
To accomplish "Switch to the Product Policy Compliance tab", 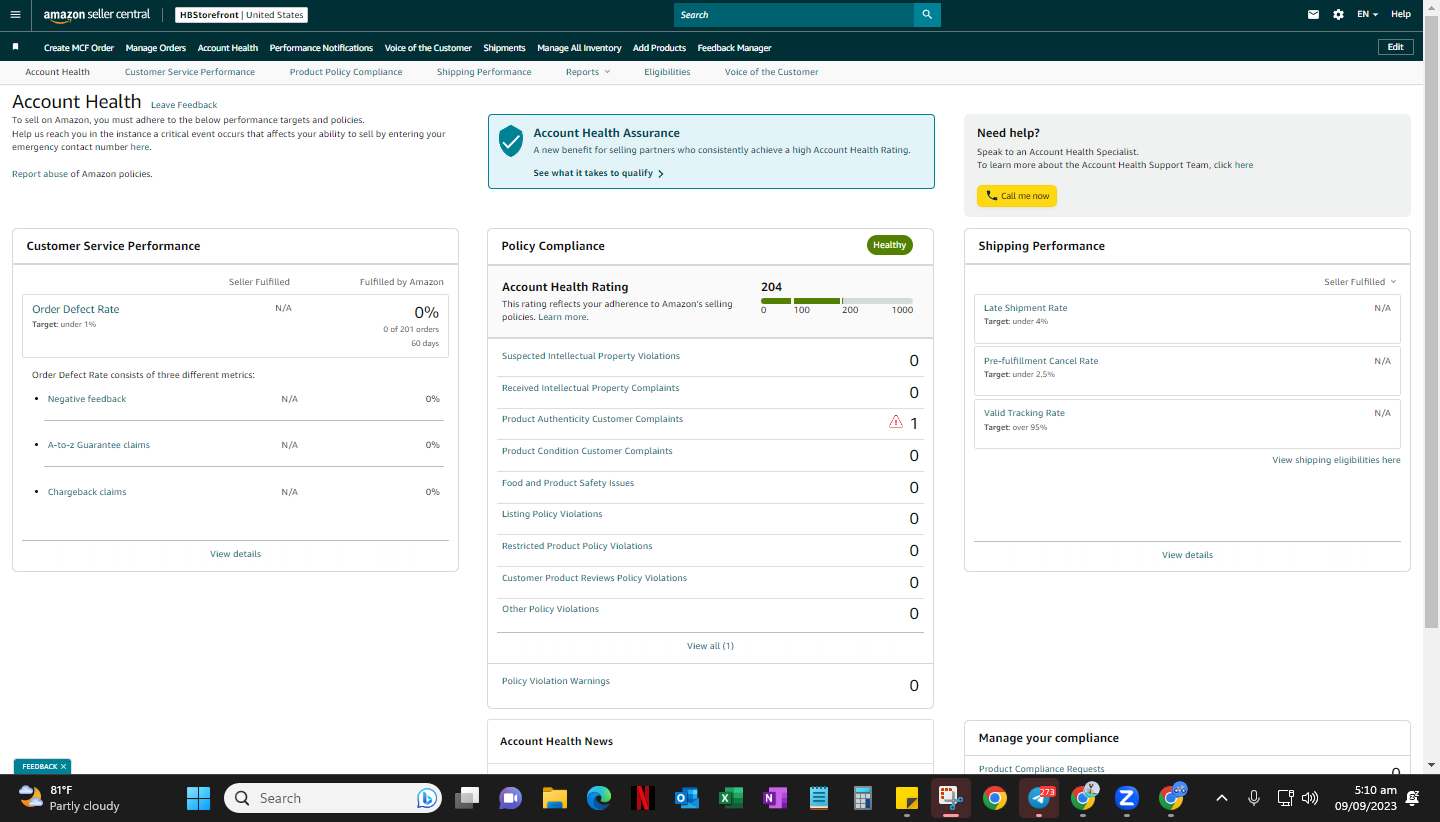I will [x=346, y=72].
